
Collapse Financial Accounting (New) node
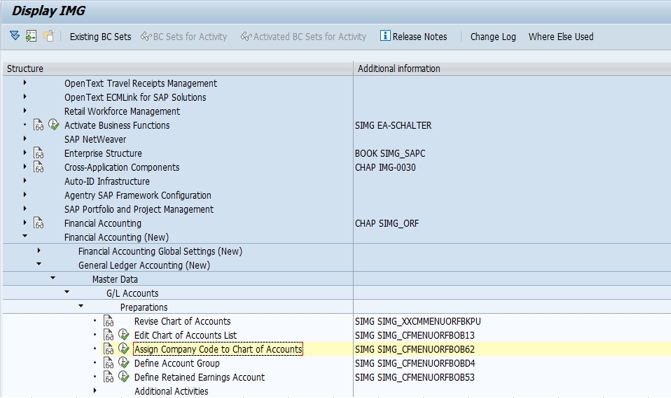(25, 236)
